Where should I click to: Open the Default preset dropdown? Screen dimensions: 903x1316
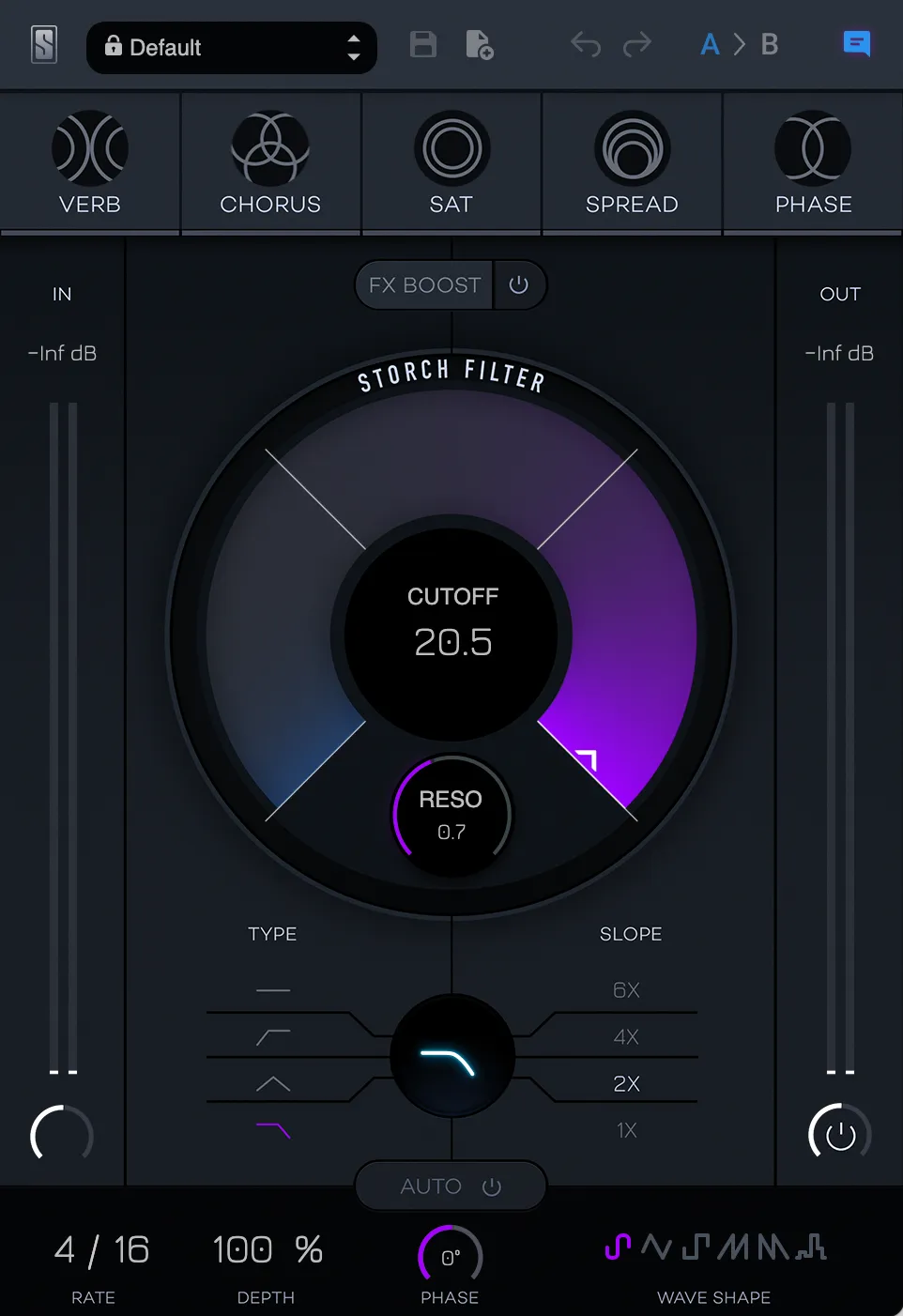(x=231, y=48)
